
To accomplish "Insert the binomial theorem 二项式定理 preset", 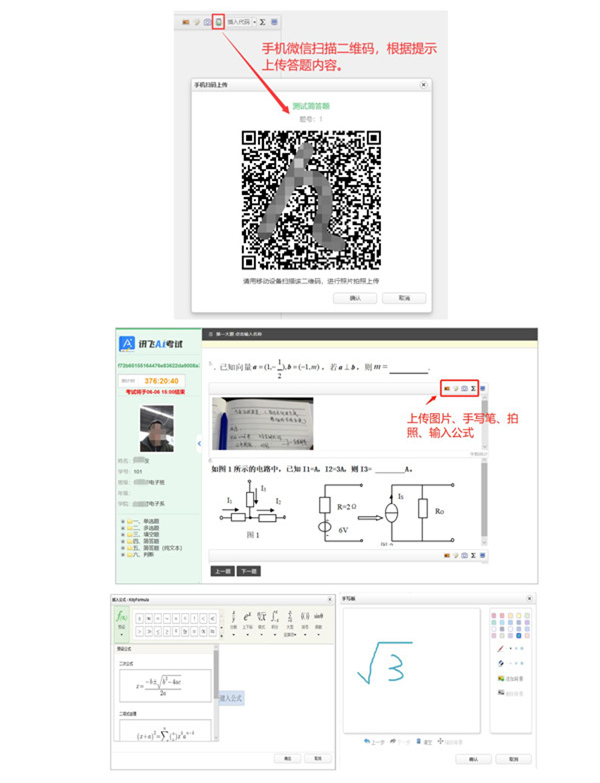I will [x=165, y=730].
